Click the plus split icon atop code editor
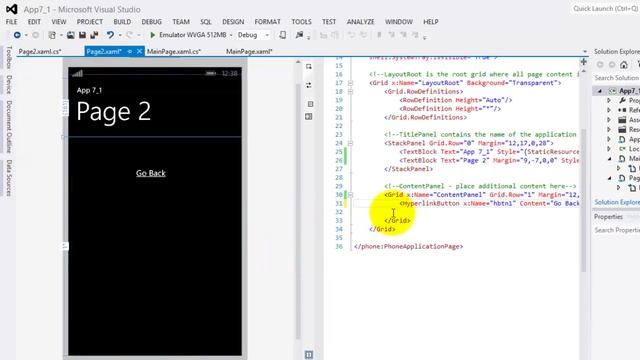The width and height of the screenshot is (640, 360). (584, 62)
